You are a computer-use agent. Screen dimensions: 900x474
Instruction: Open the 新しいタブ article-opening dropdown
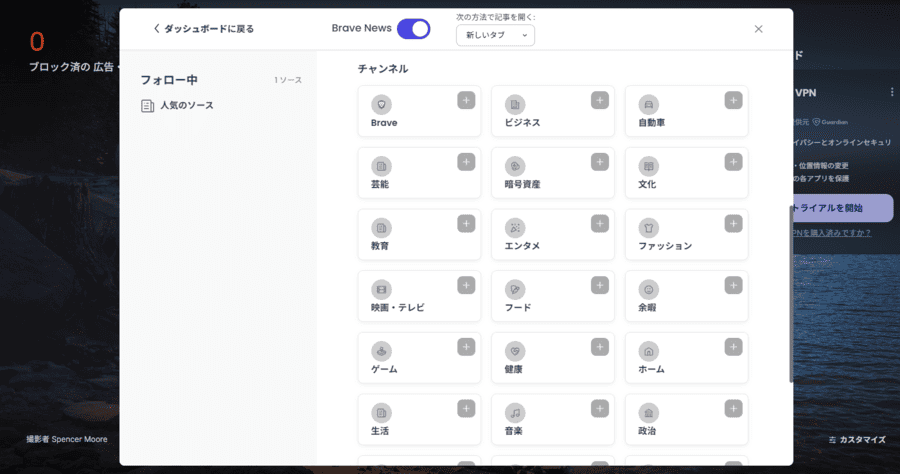pyautogui.click(x=495, y=35)
